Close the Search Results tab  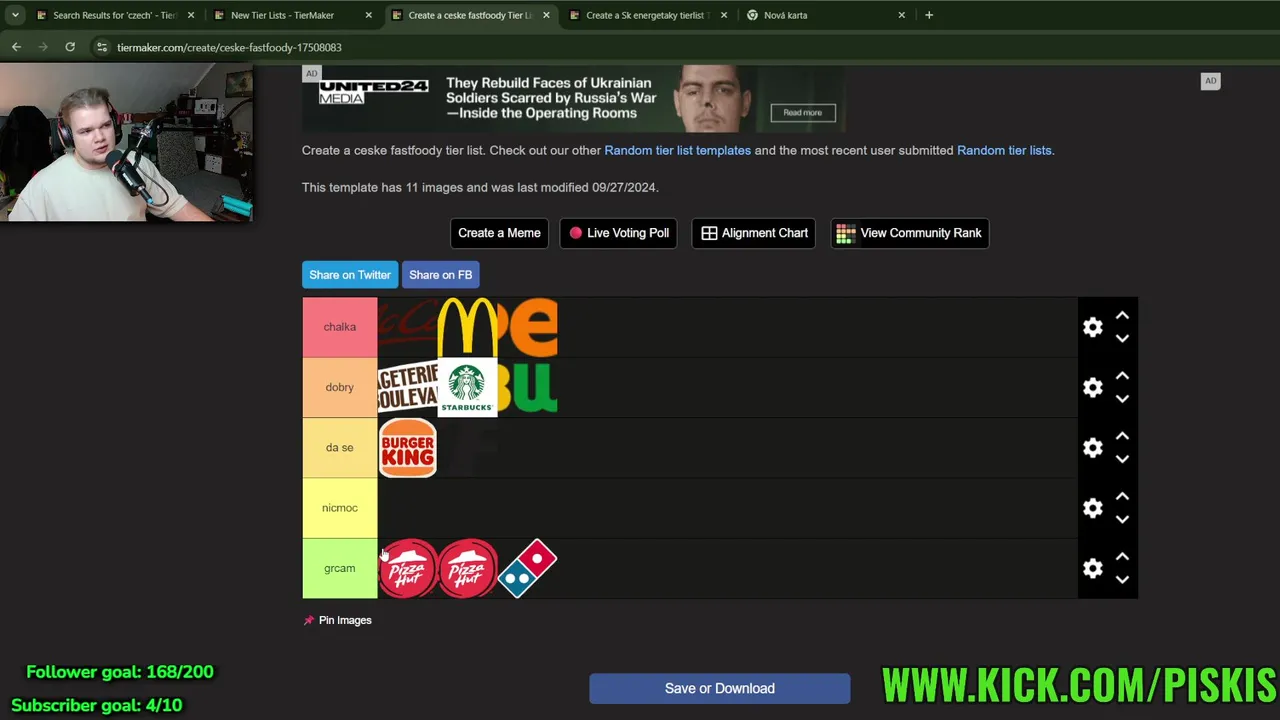pyautogui.click(x=191, y=15)
